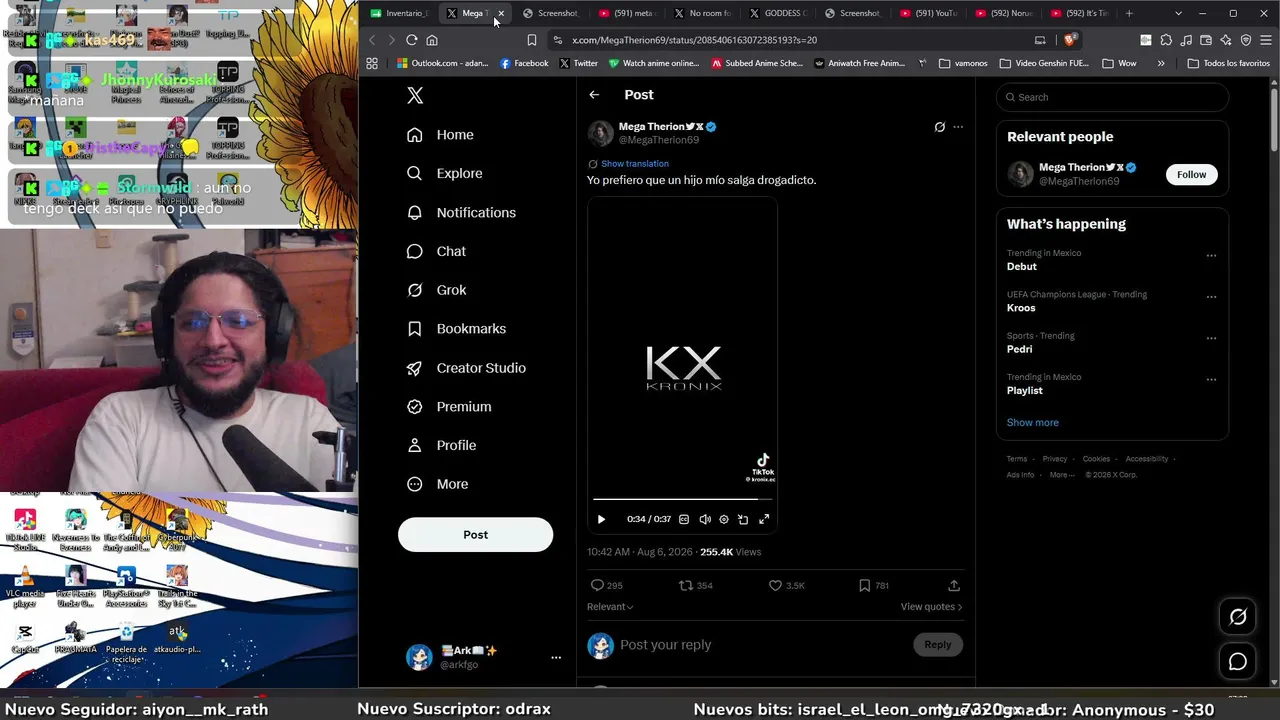
Task: Click the X search box
Action: pos(1112,97)
